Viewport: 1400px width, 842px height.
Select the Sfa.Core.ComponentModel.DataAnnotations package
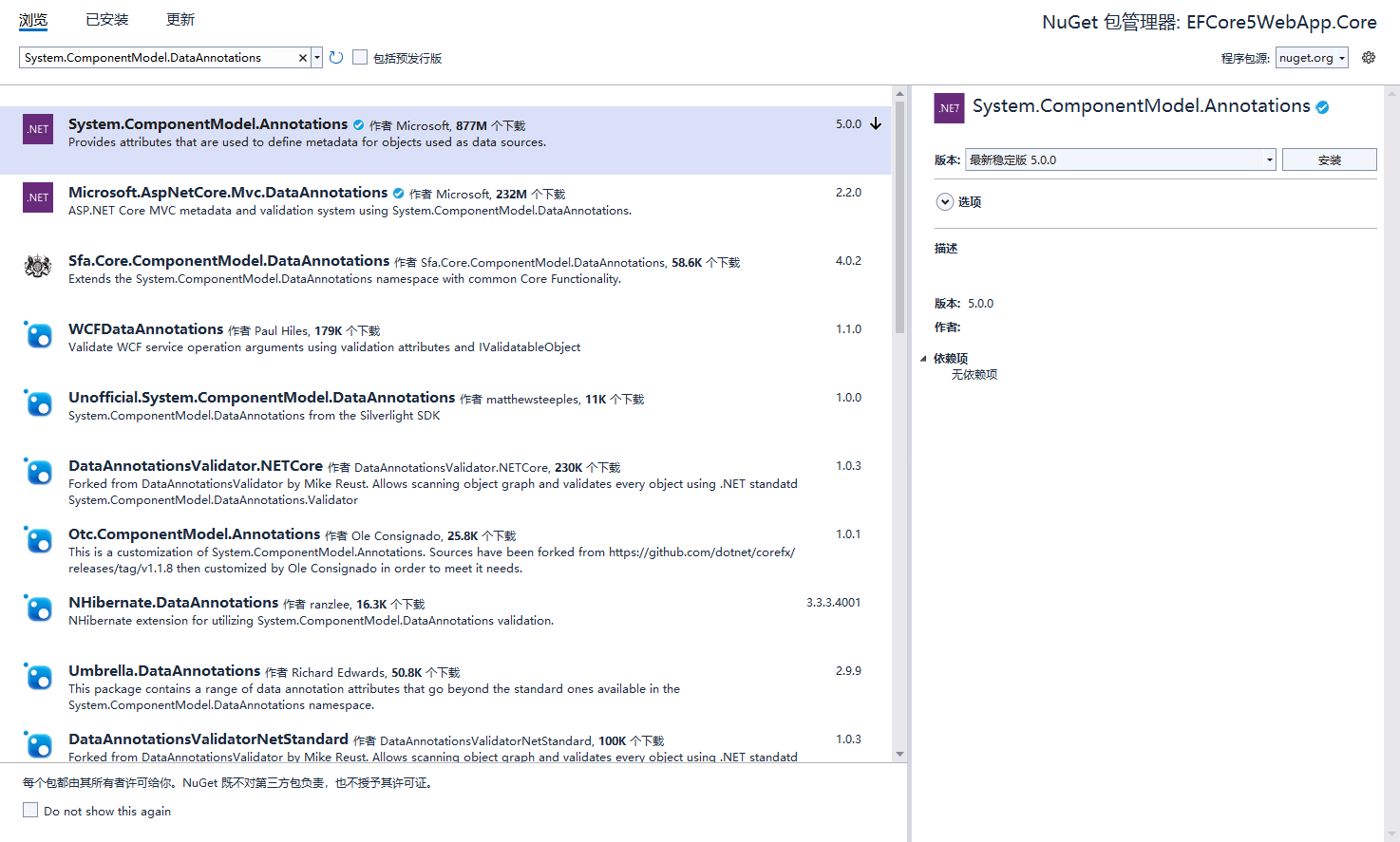pyautogui.click(x=445, y=277)
